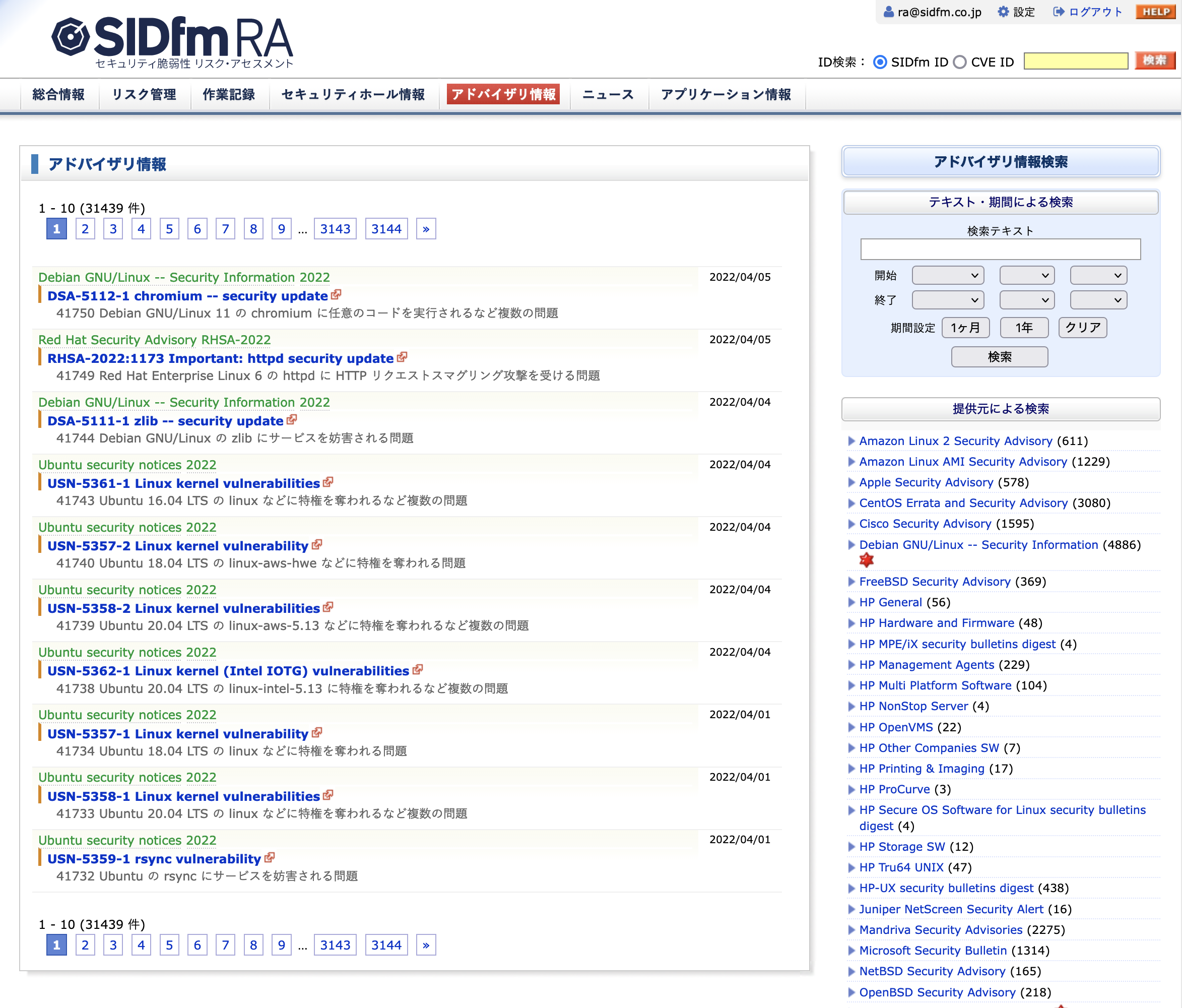Click the 検索テキスト input field

(1000, 249)
